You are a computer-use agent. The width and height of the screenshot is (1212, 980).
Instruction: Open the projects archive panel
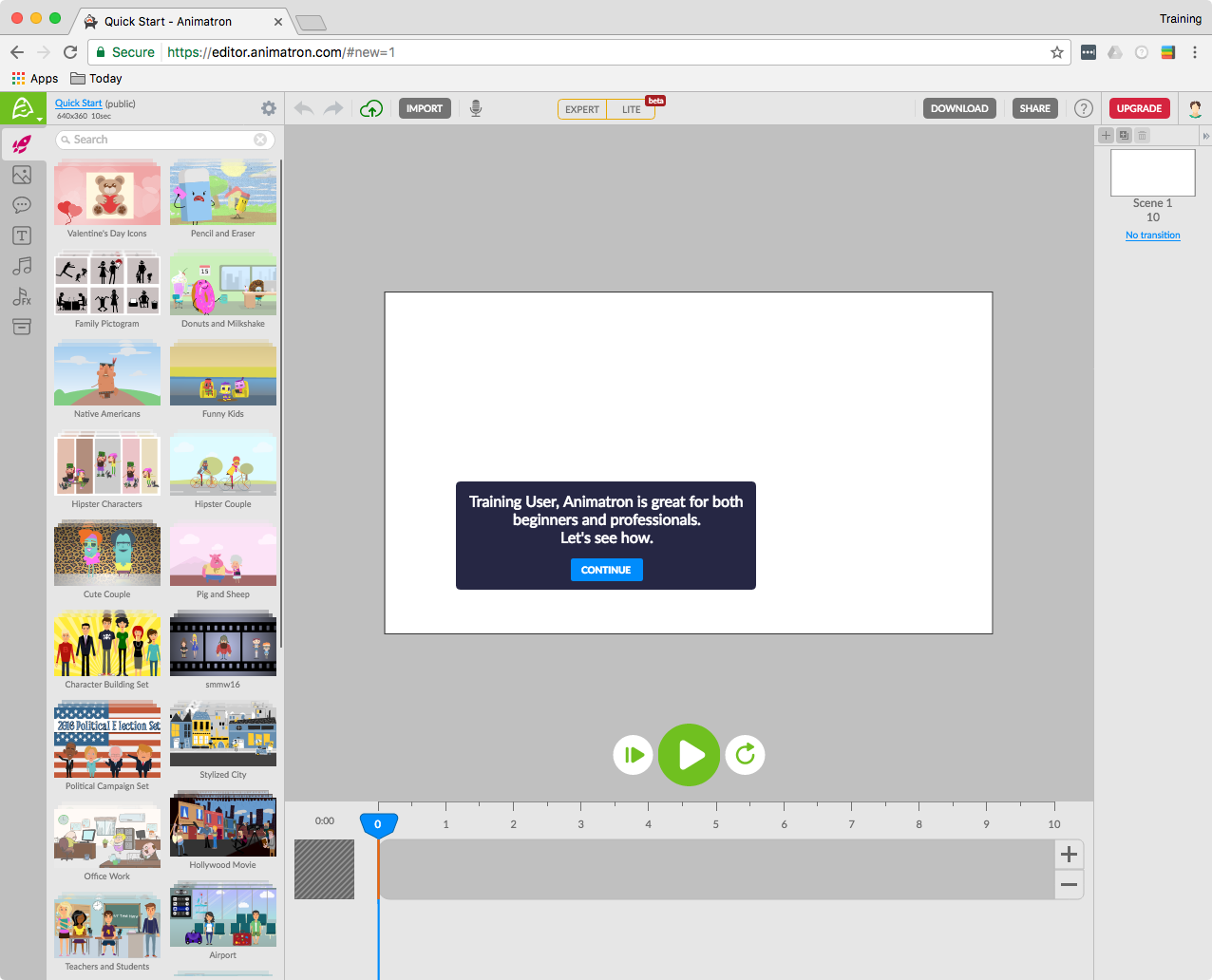(21, 327)
